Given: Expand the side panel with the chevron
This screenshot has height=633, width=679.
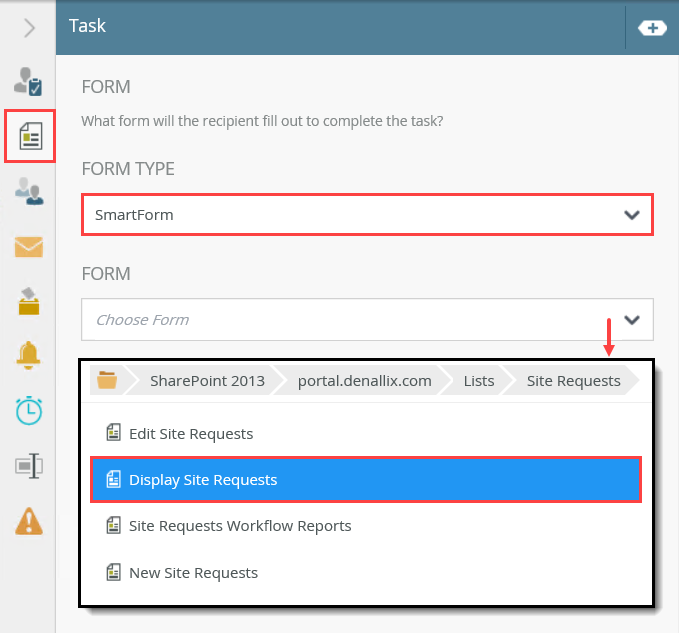Looking at the screenshot, I should coord(29,28).
